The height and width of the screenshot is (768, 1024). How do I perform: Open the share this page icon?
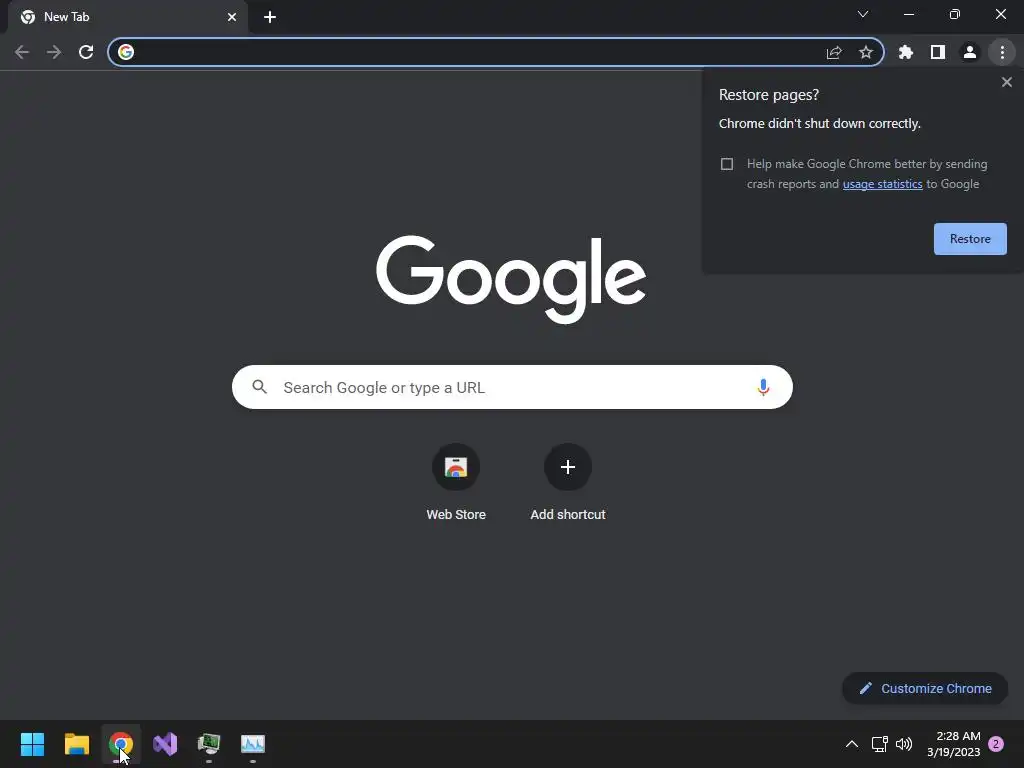[834, 52]
